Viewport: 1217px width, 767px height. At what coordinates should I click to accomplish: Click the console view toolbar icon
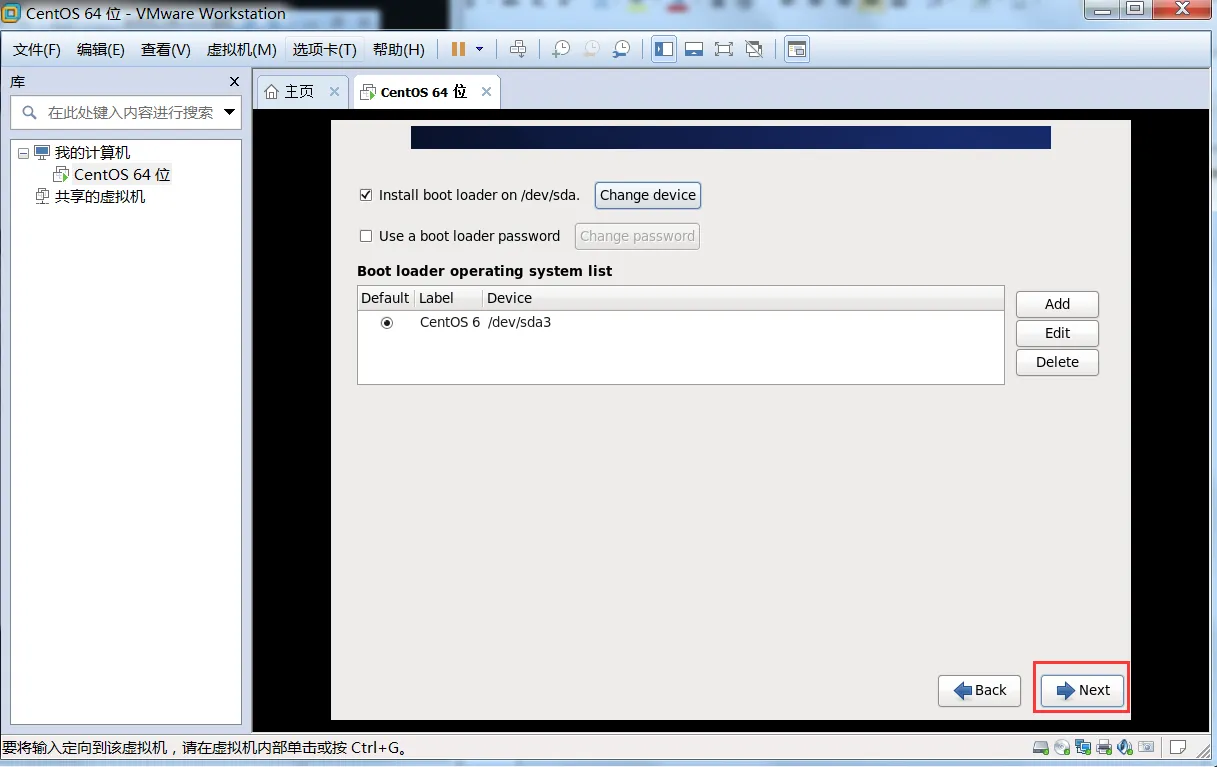(797, 49)
